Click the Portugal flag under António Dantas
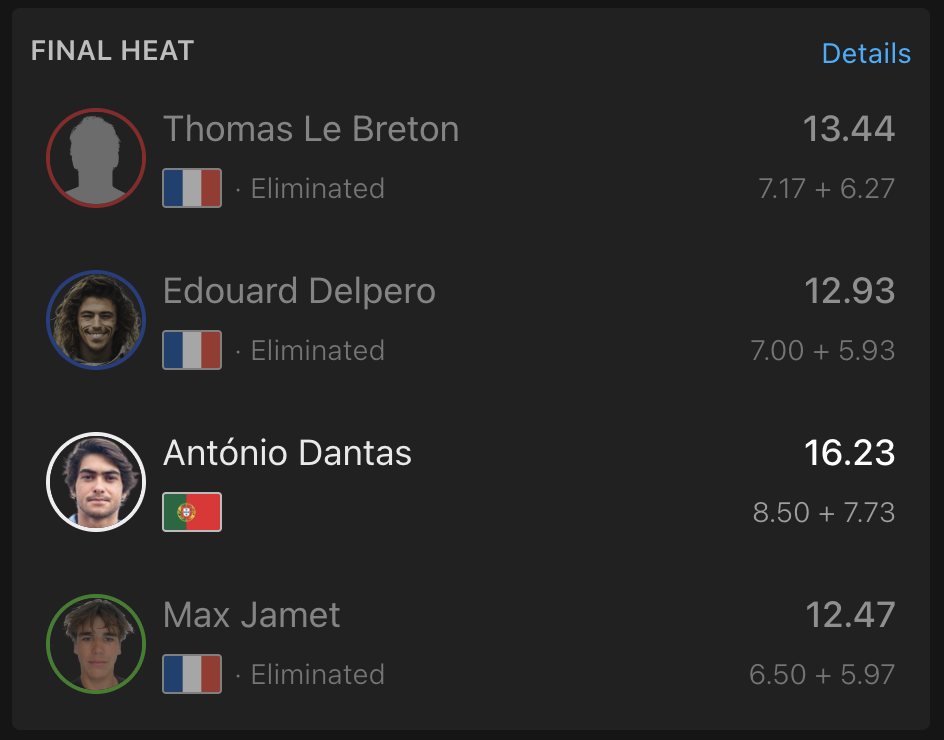 (192, 512)
